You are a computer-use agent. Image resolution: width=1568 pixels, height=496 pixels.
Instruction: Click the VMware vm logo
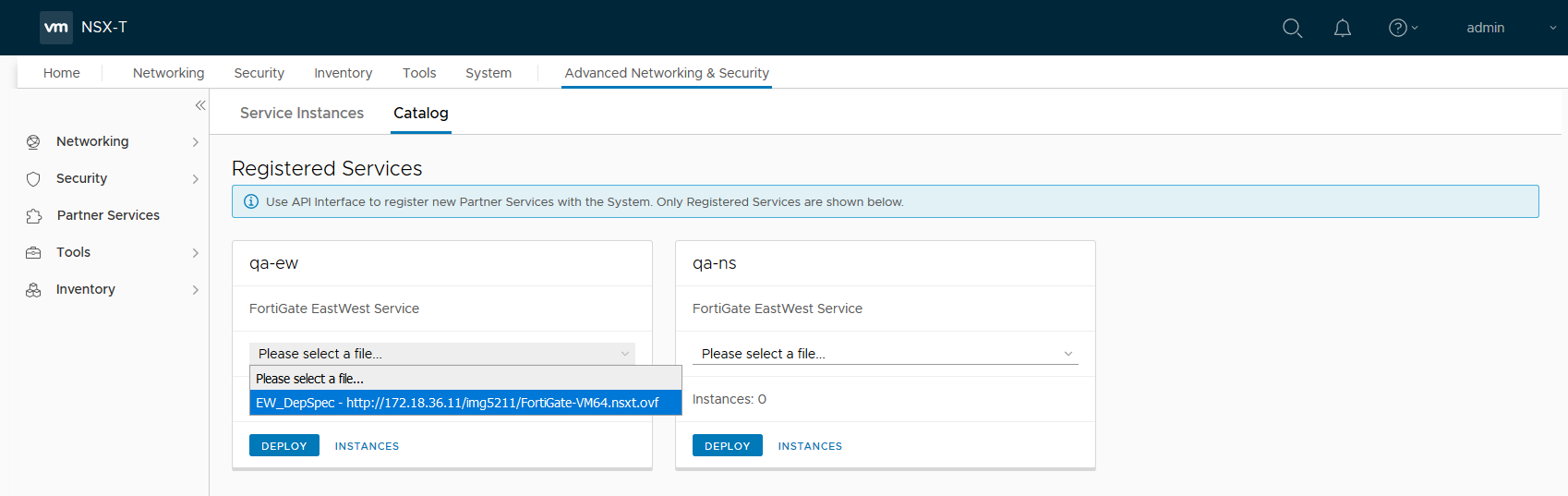[x=56, y=28]
